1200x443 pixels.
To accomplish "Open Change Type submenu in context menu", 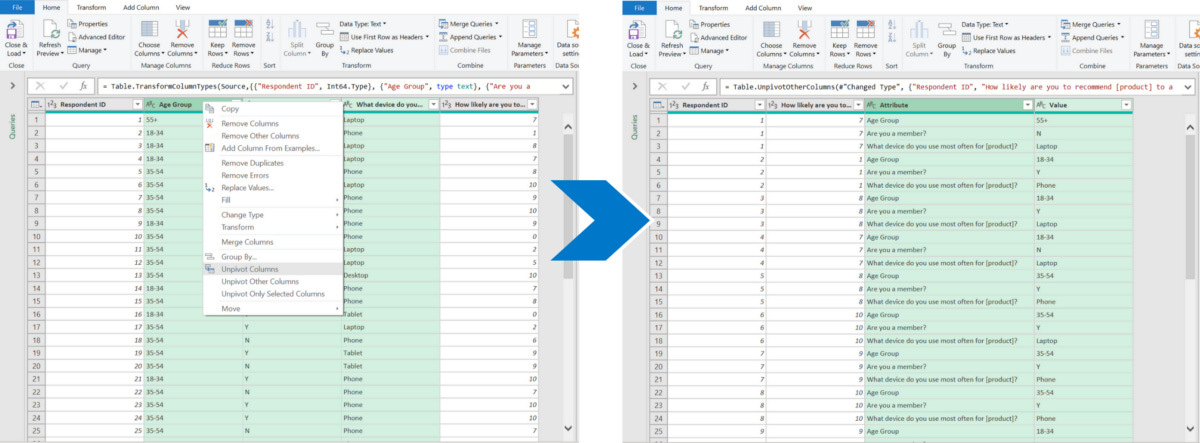I will (x=272, y=215).
